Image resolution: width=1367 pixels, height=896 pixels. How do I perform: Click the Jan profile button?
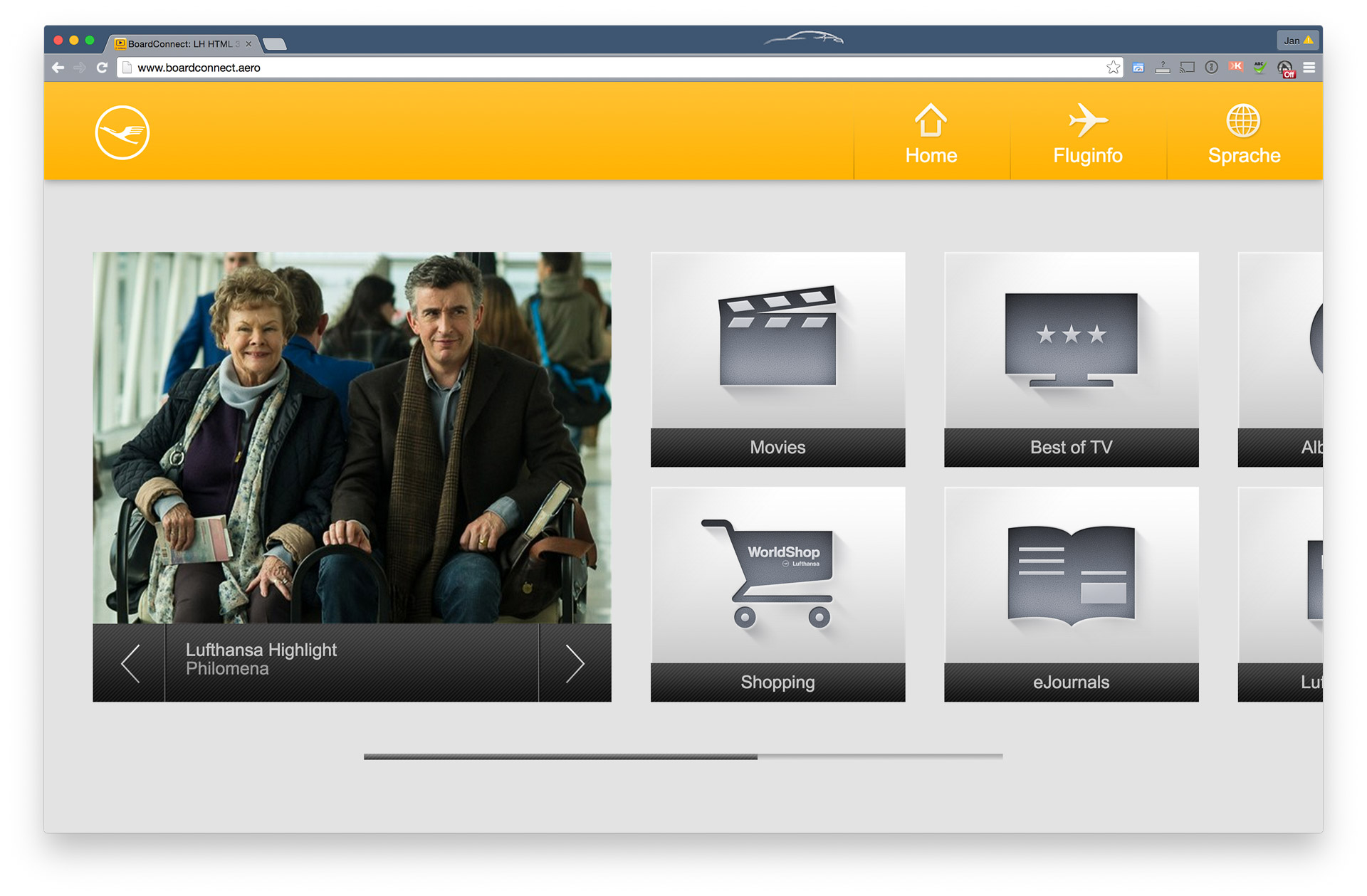coord(1297,41)
